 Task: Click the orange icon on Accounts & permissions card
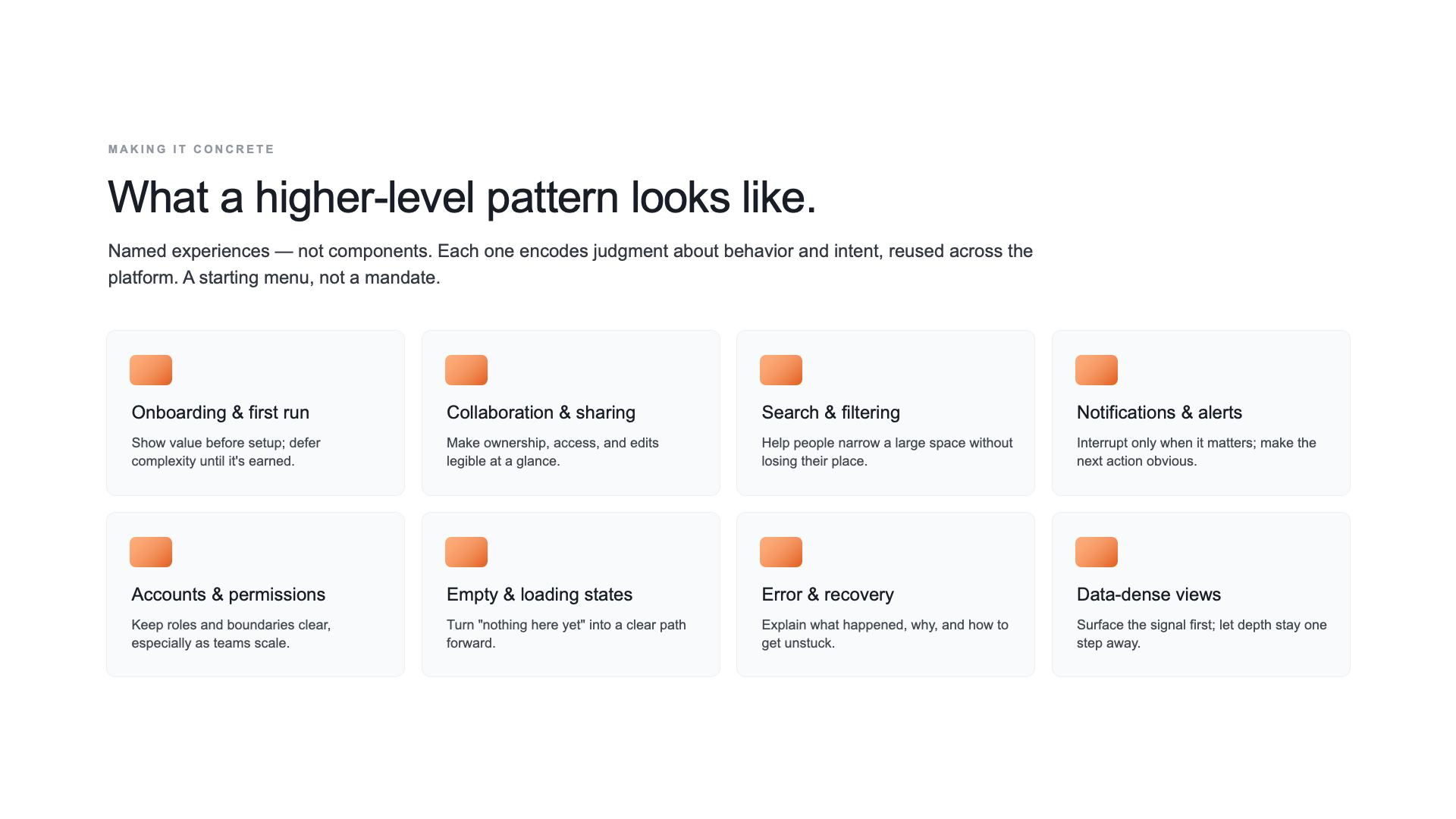151,552
